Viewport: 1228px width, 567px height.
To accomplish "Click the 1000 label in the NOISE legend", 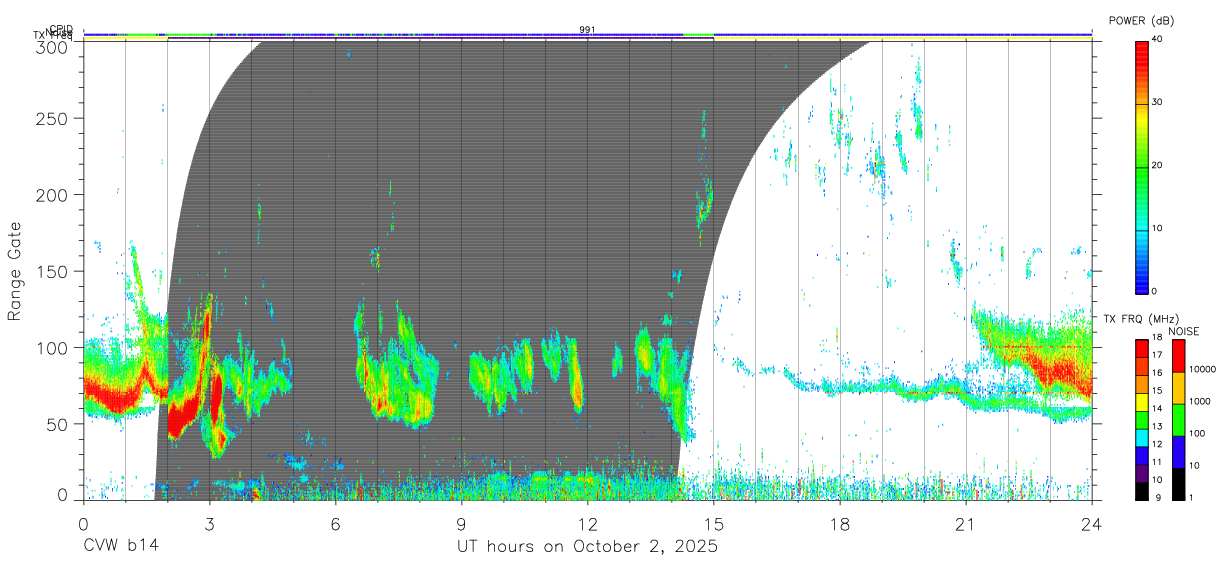I will pyautogui.click(x=1202, y=402).
